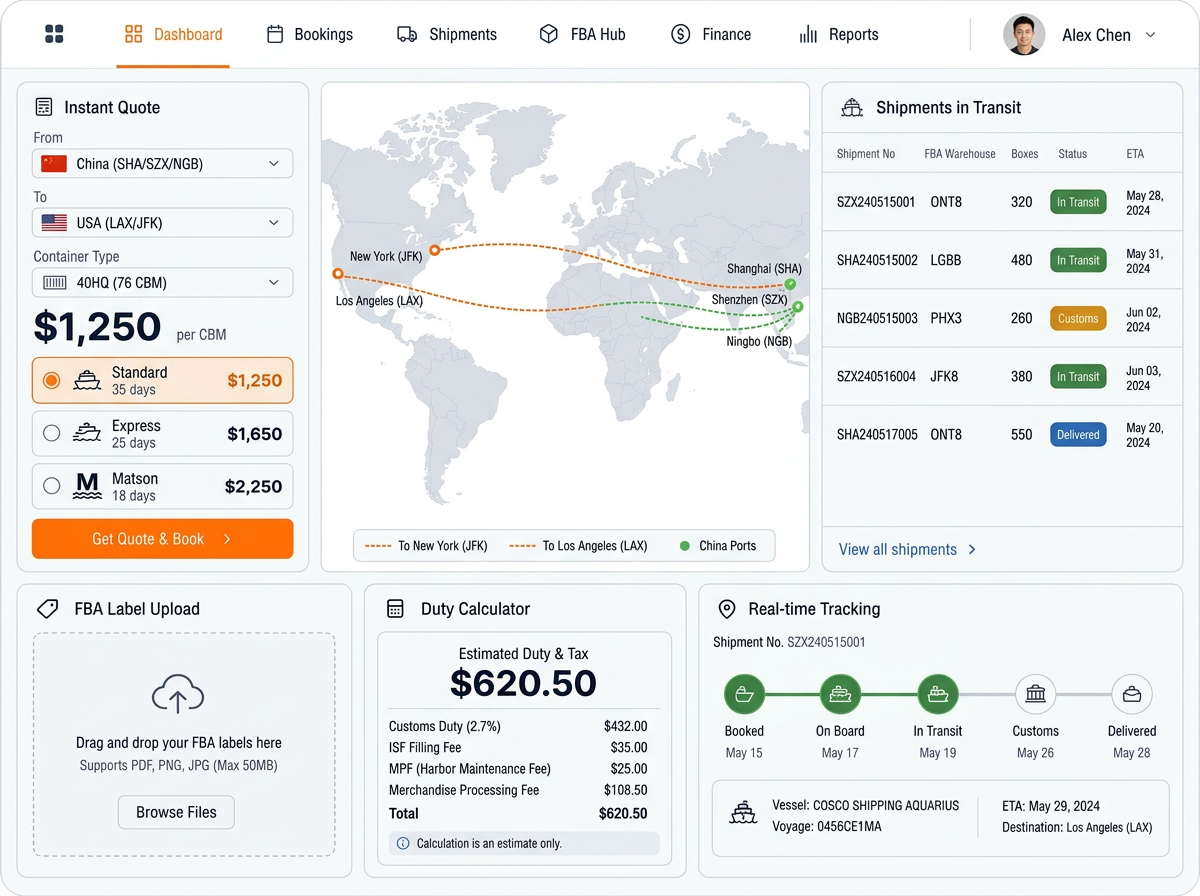This screenshot has width=1200, height=896.
Task: Open the FBA Hub tab
Action: [582, 34]
